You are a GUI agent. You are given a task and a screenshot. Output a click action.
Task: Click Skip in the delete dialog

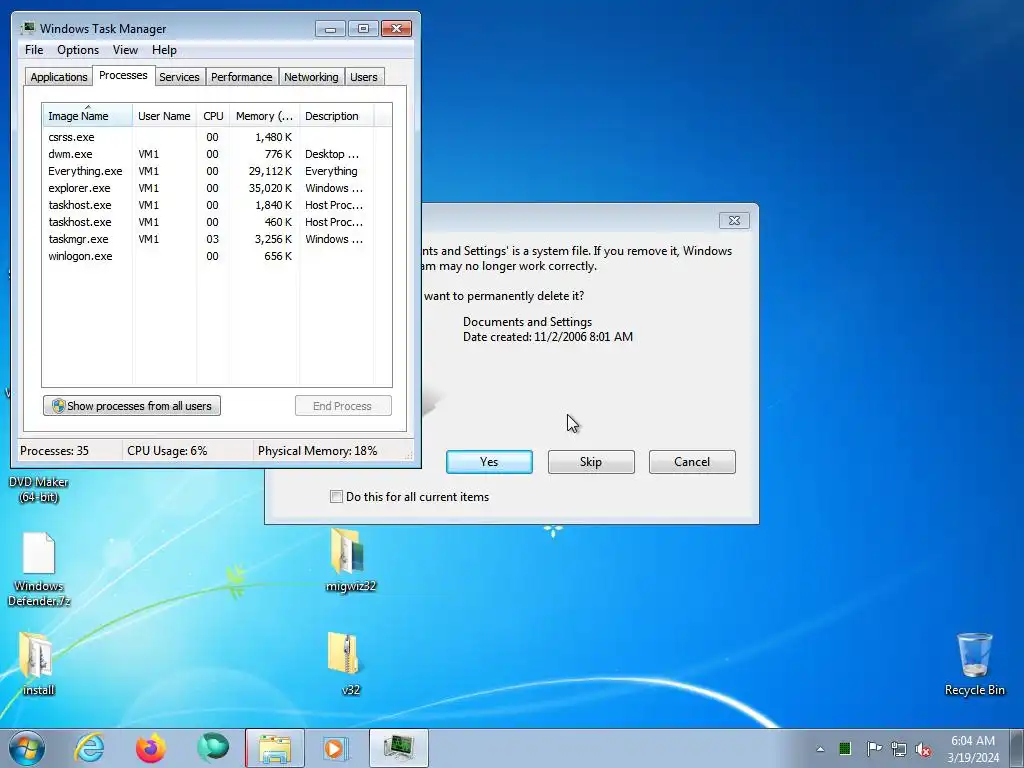click(x=591, y=462)
